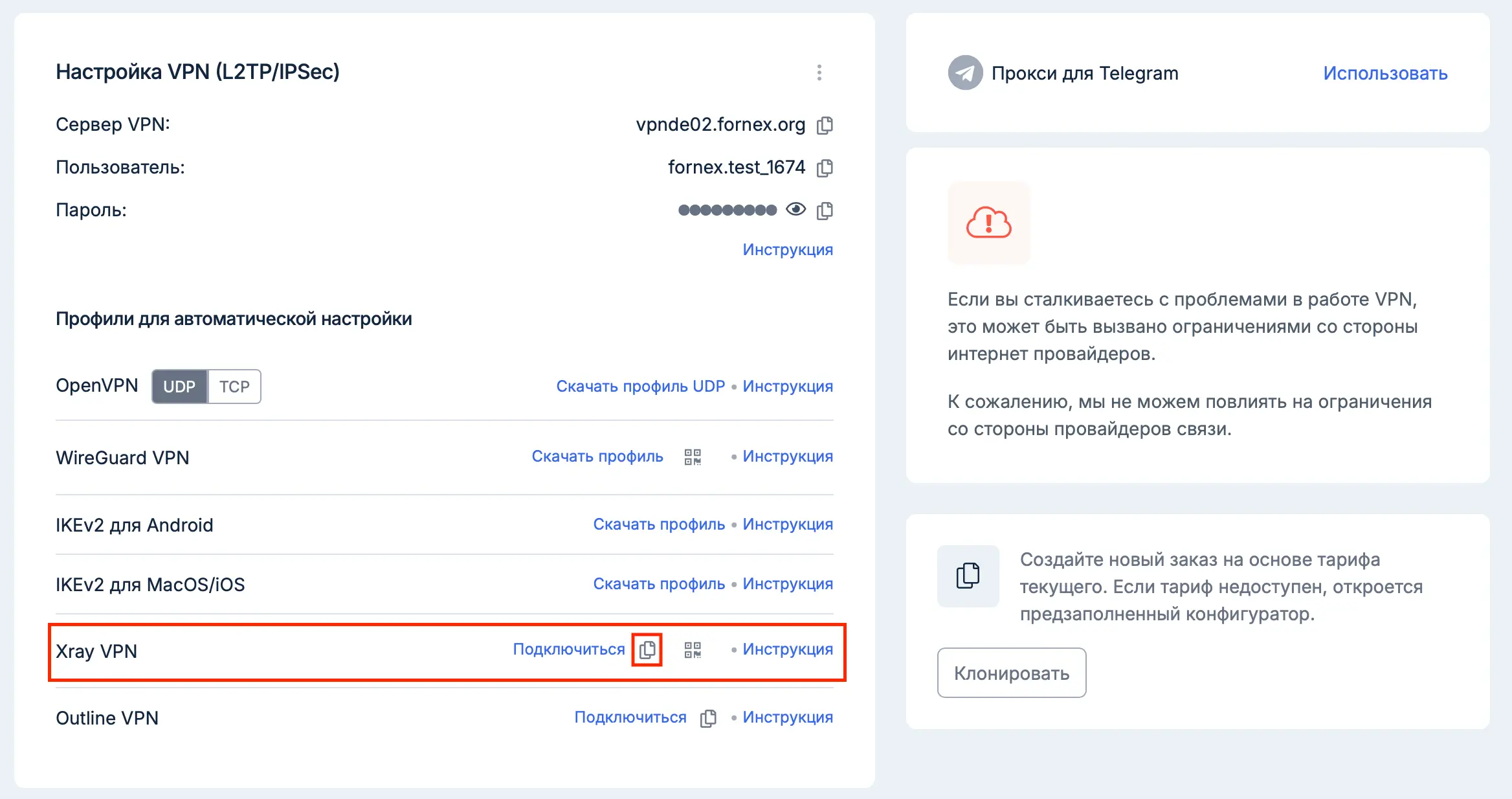The image size is (1512, 799).
Task: Download the WireGuard VPN profile
Action: [x=597, y=456]
